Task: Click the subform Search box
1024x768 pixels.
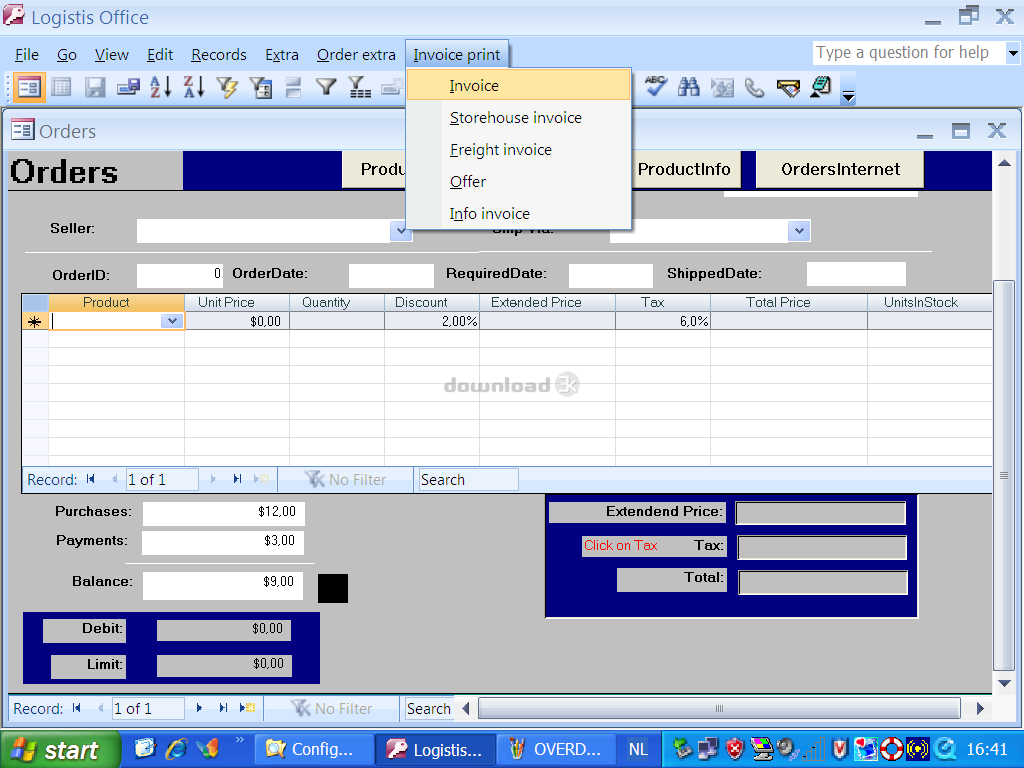Action: 468,479
